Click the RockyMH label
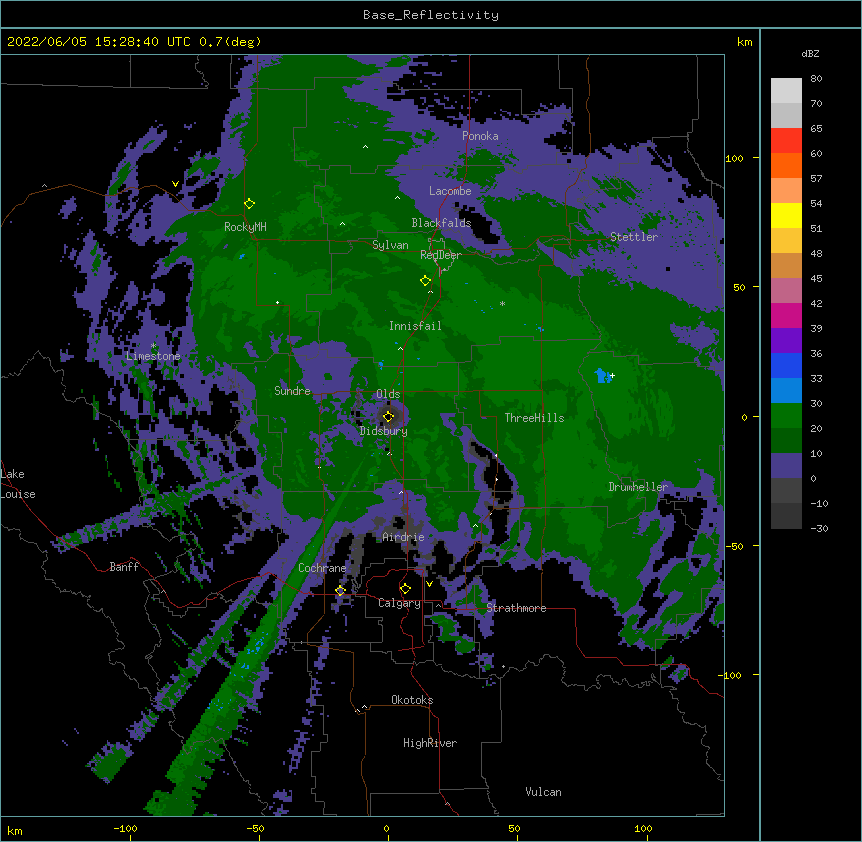 pos(245,227)
